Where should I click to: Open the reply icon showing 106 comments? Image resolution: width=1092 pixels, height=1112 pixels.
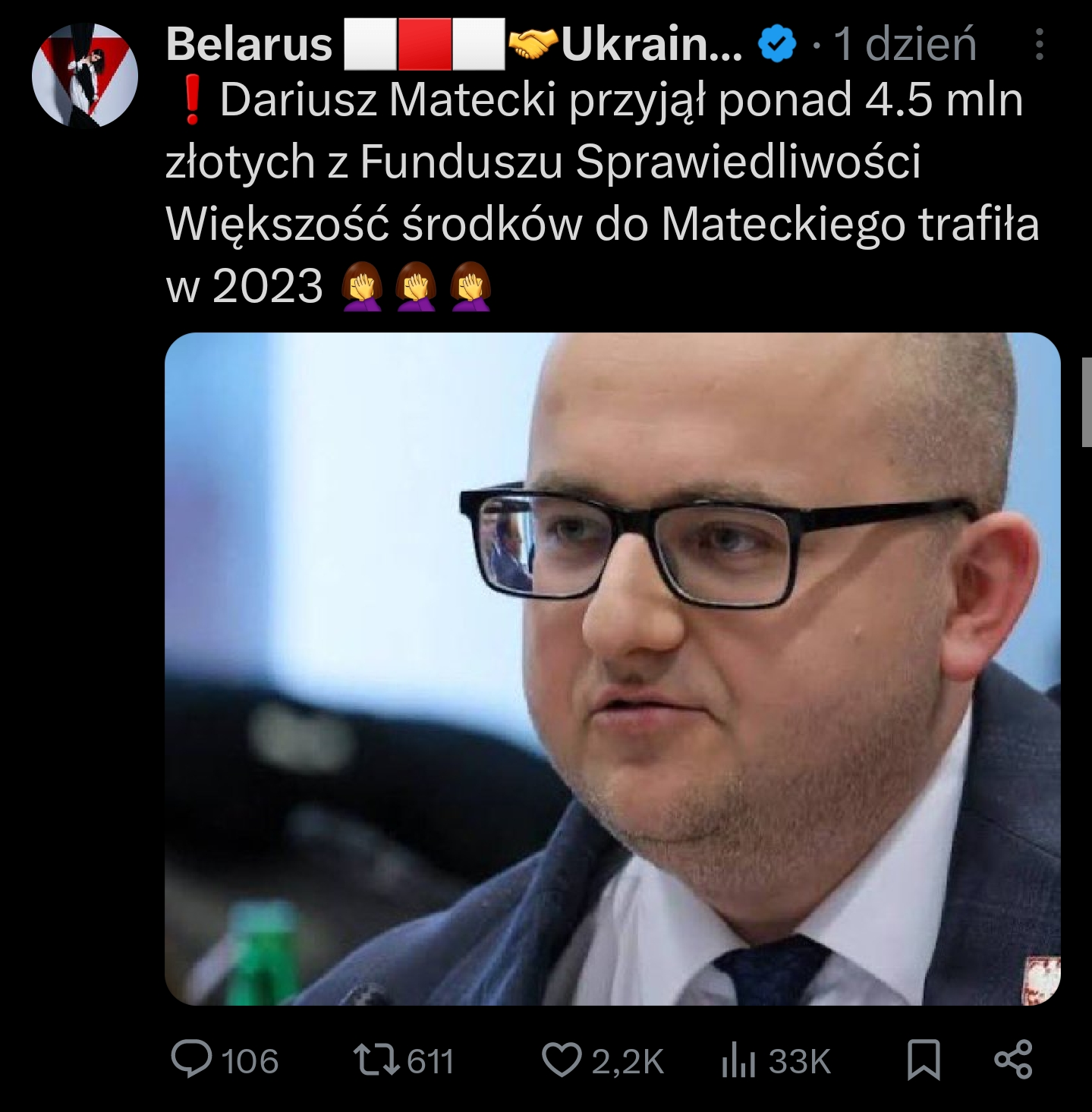(x=191, y=1060)
